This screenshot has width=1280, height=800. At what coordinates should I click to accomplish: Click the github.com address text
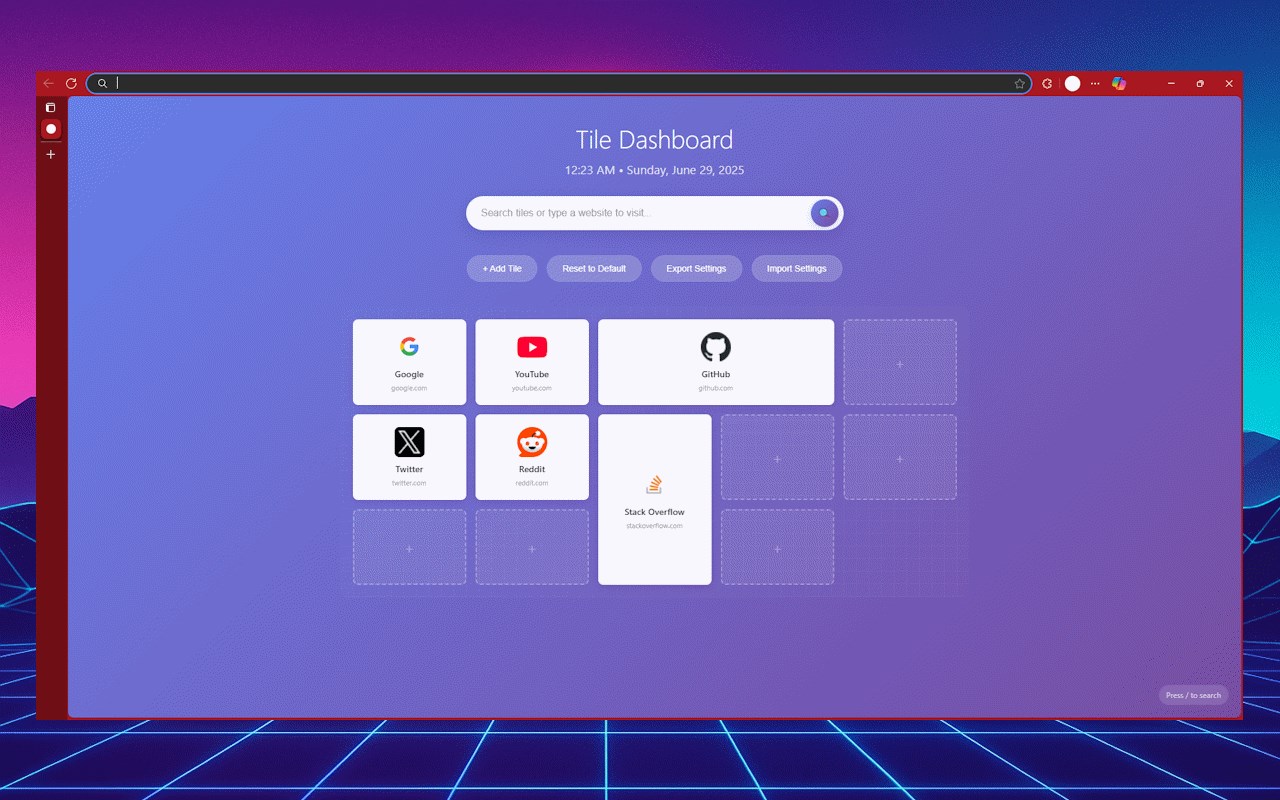pos(716,388)
